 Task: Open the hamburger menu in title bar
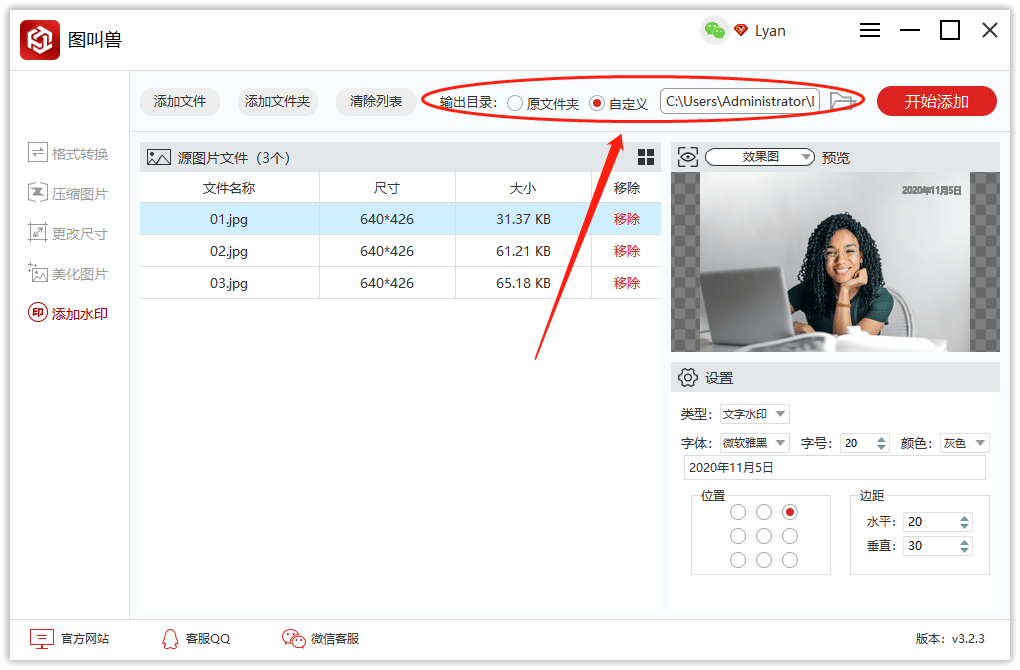click(870, 30)
